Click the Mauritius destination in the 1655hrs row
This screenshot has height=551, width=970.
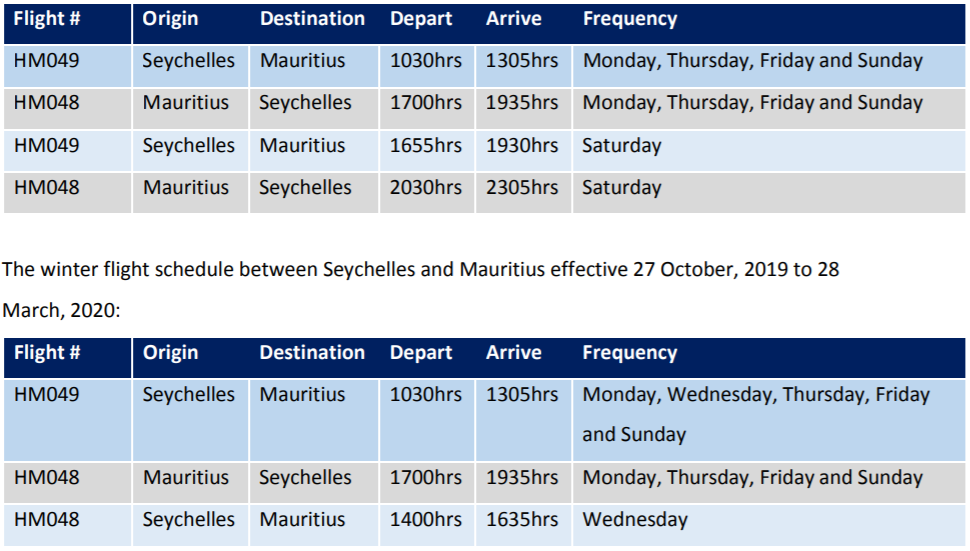point(303,146)
